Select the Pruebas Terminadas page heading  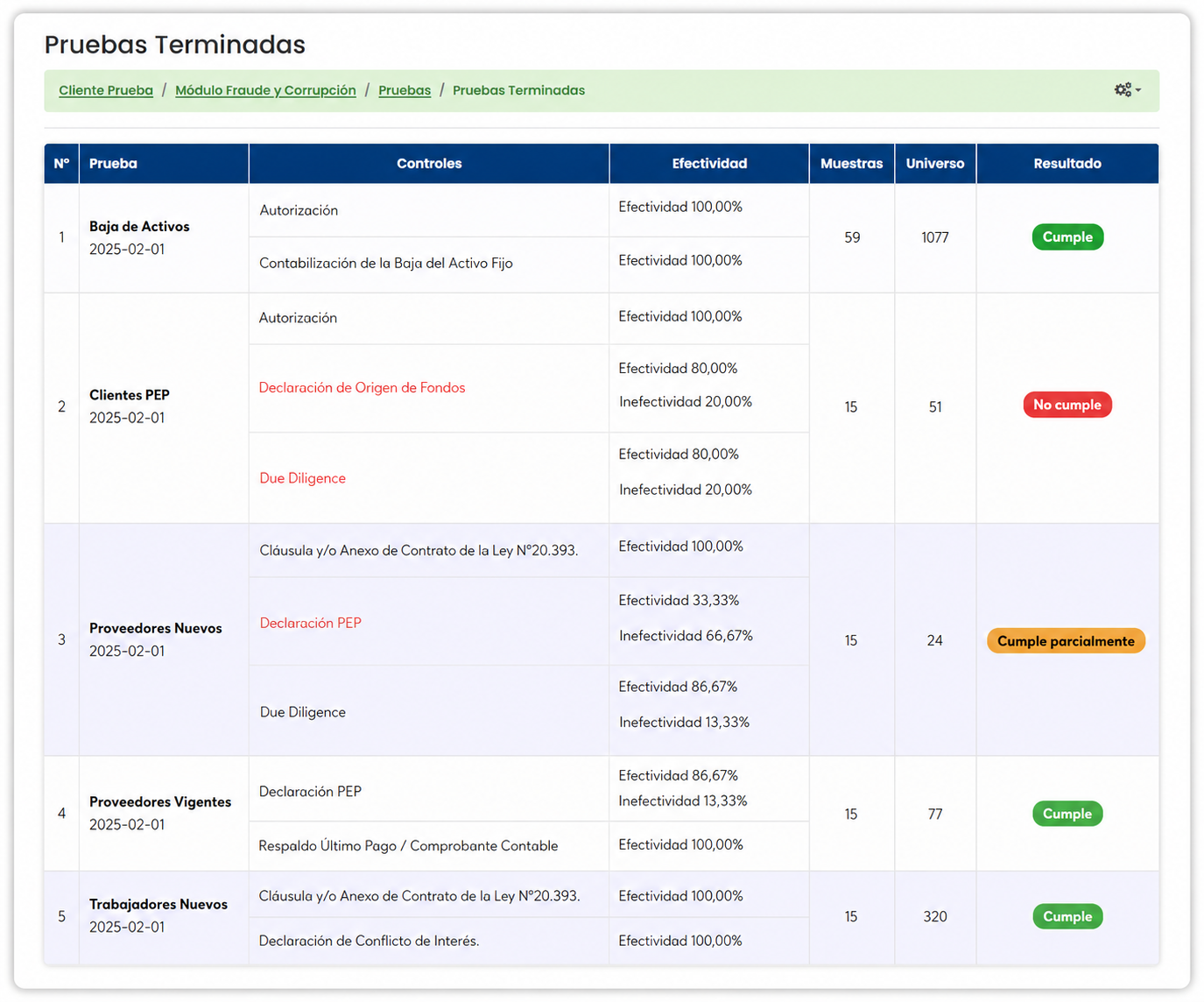[175, 45]
